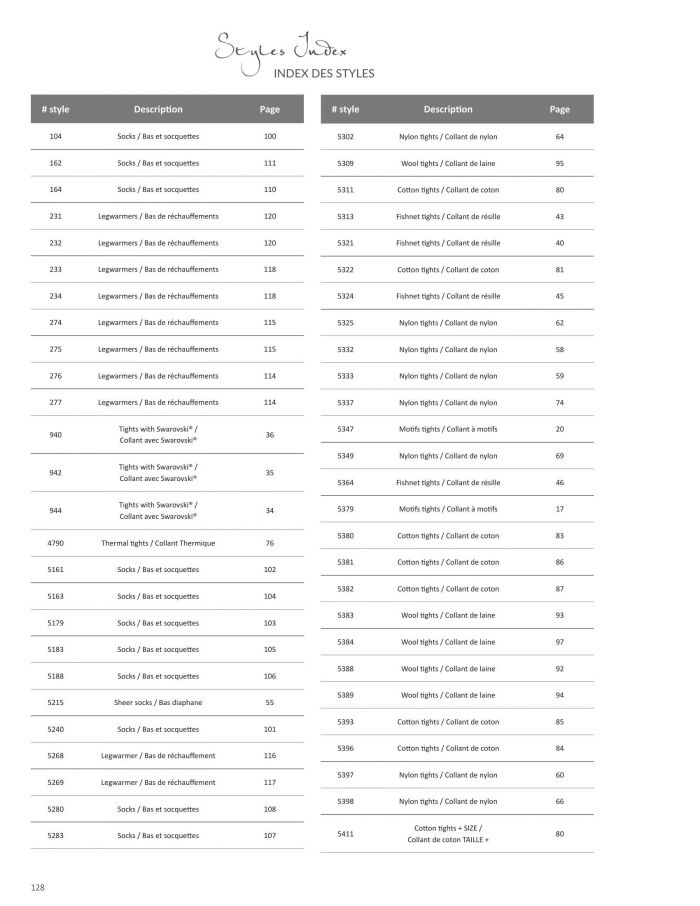Select style number 5283

click(55, 836)
